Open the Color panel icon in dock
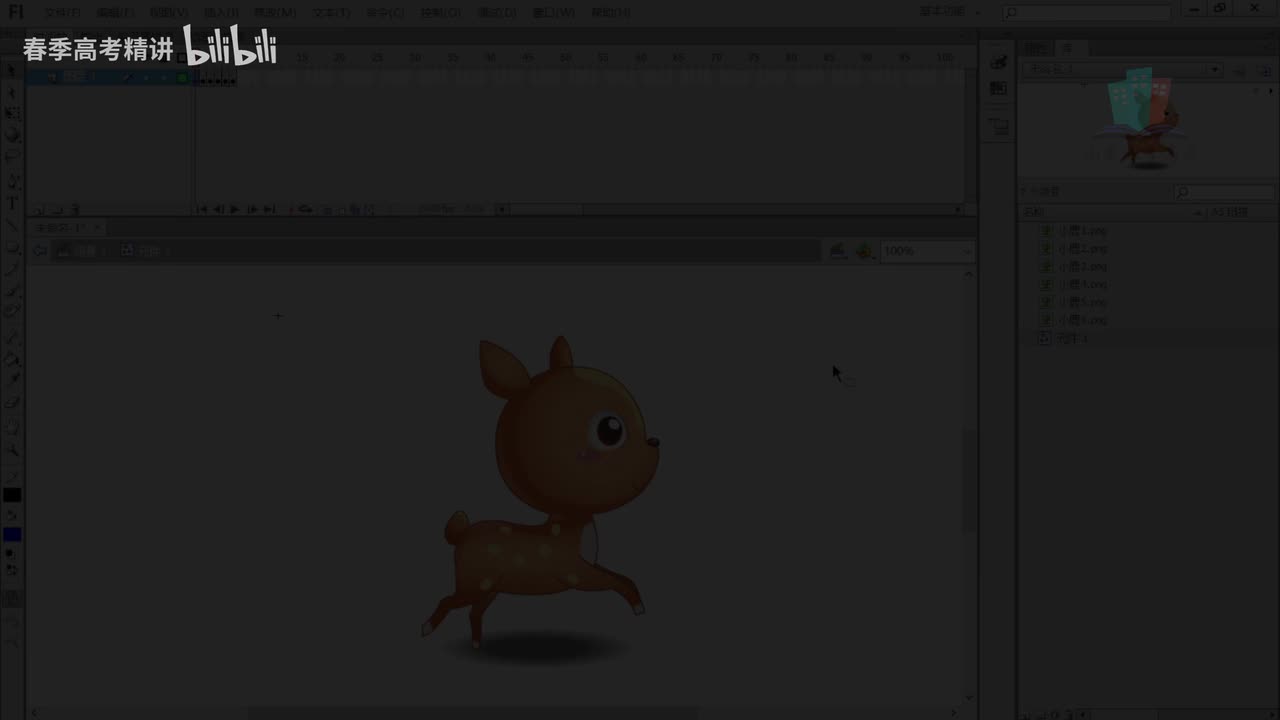This screenshot has height=720, width=1280. [x=998, y=62]
